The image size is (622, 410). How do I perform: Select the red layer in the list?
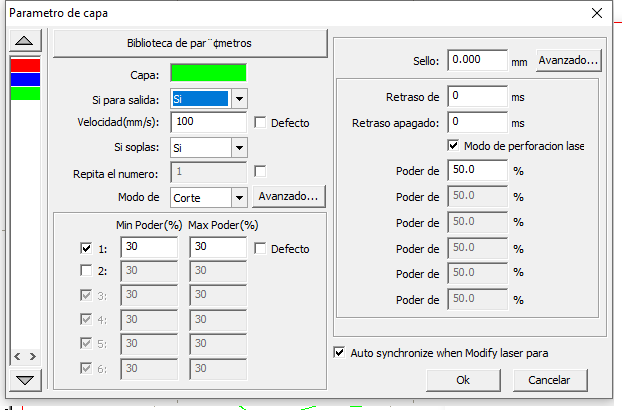(25, 65)
